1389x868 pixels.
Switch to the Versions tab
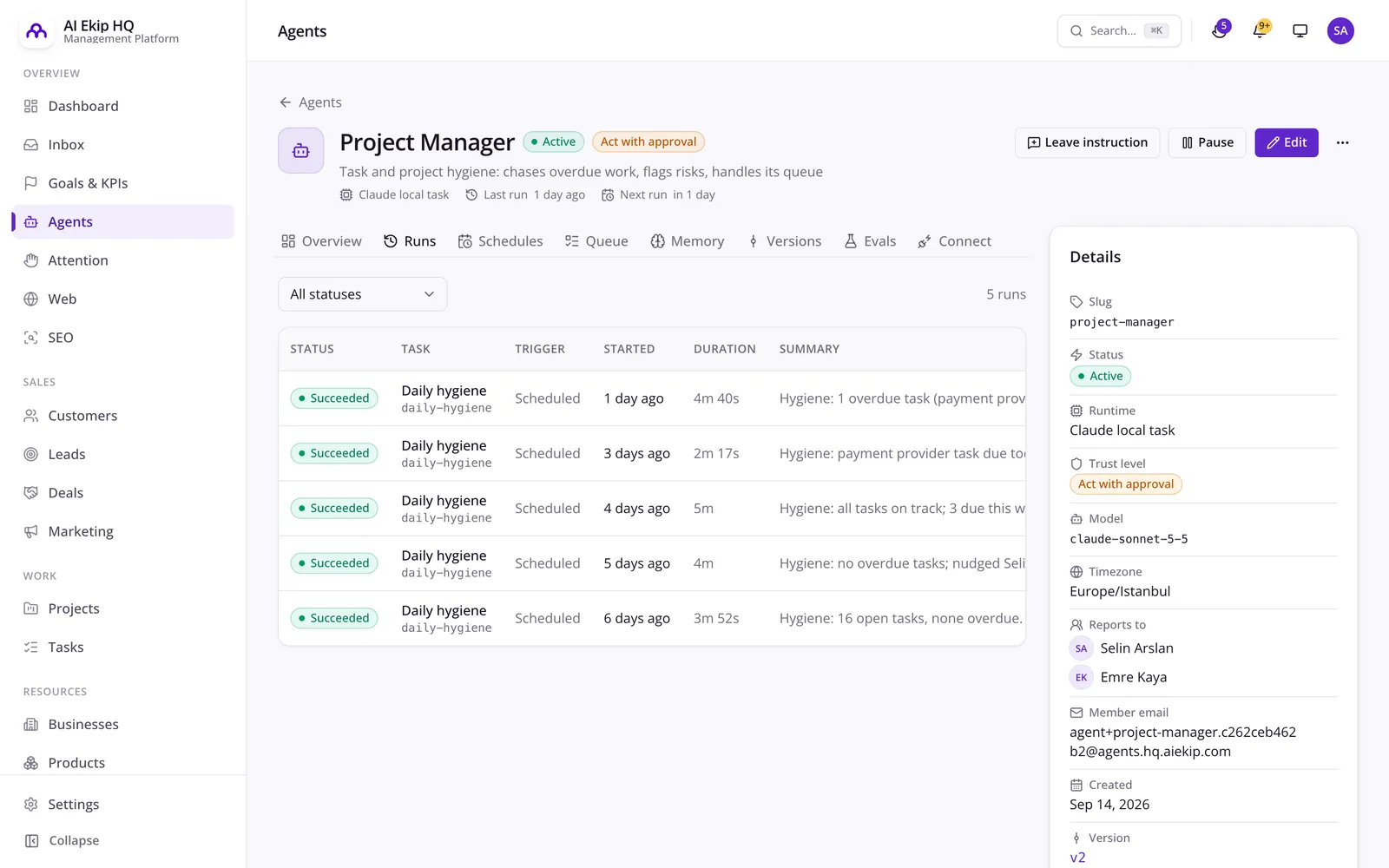785,241
